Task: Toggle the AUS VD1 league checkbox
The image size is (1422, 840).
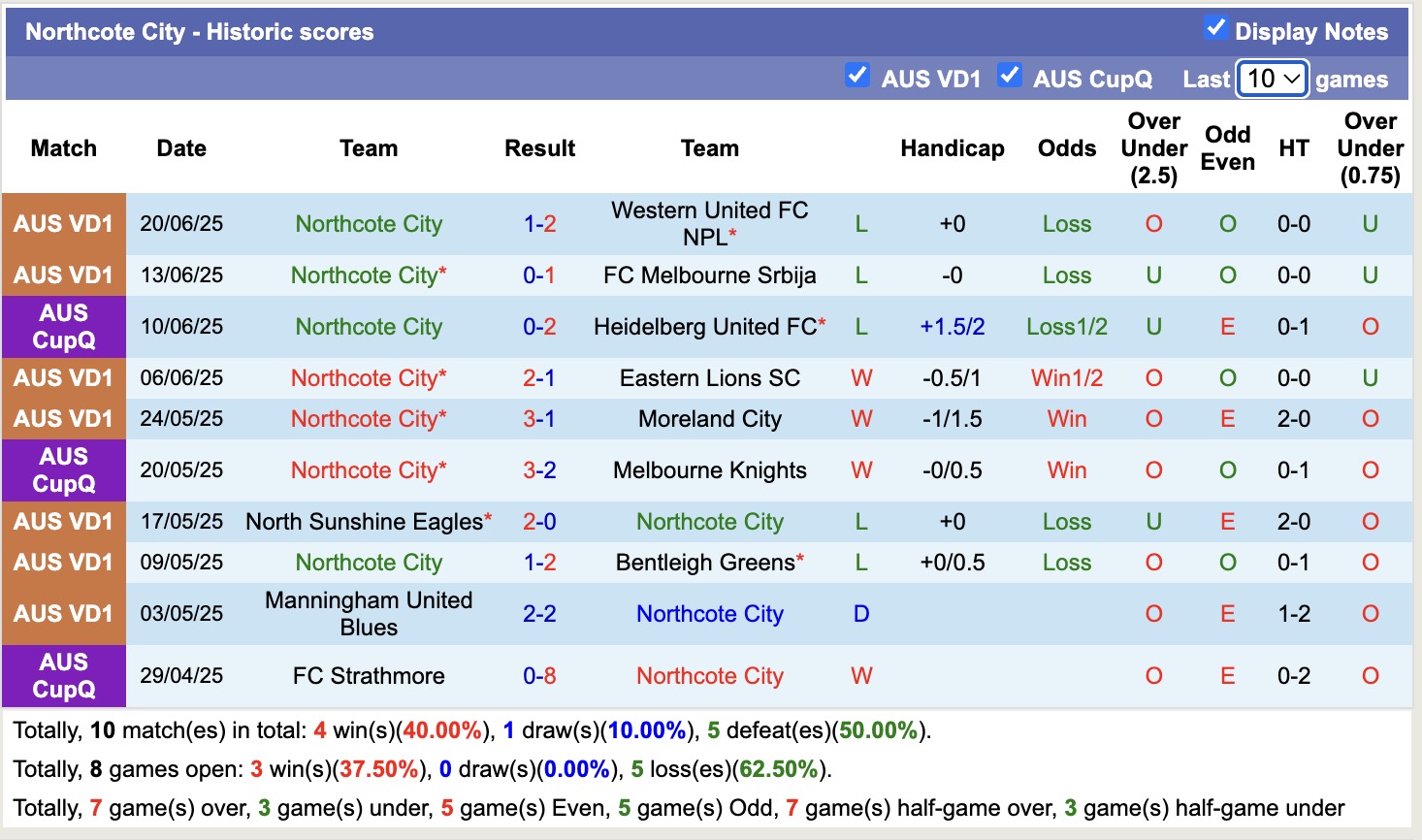Action: pos(856,75)
